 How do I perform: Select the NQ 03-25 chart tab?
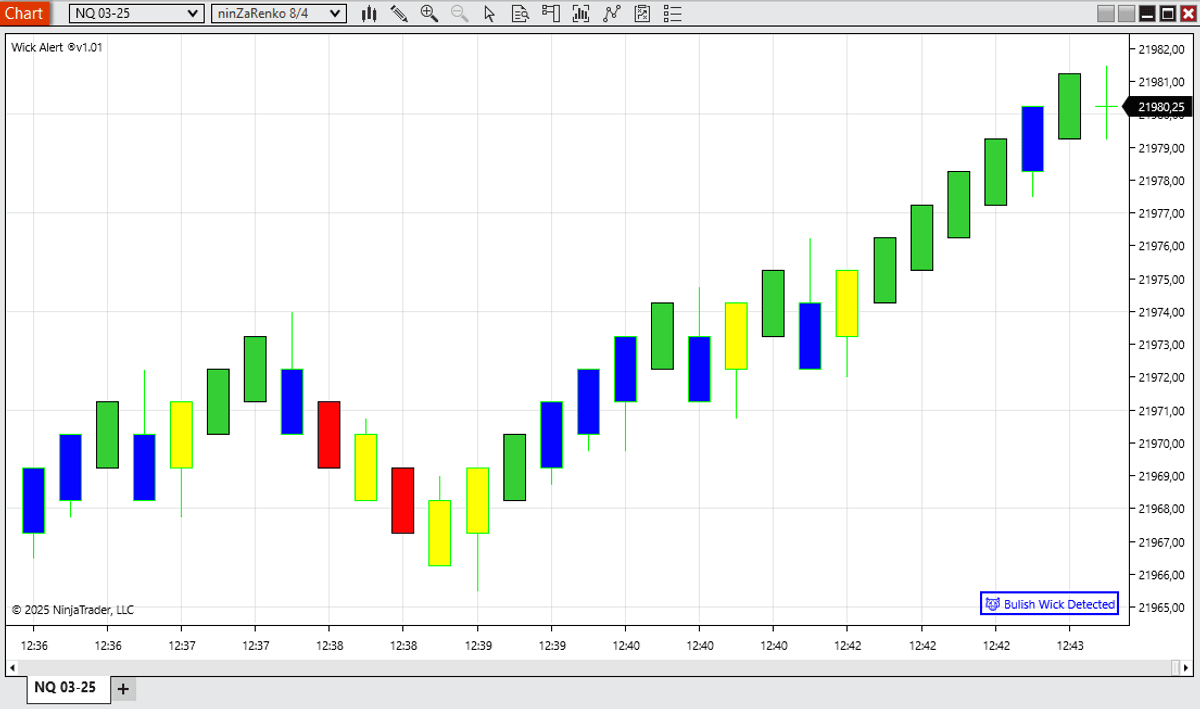pos(66,688)
